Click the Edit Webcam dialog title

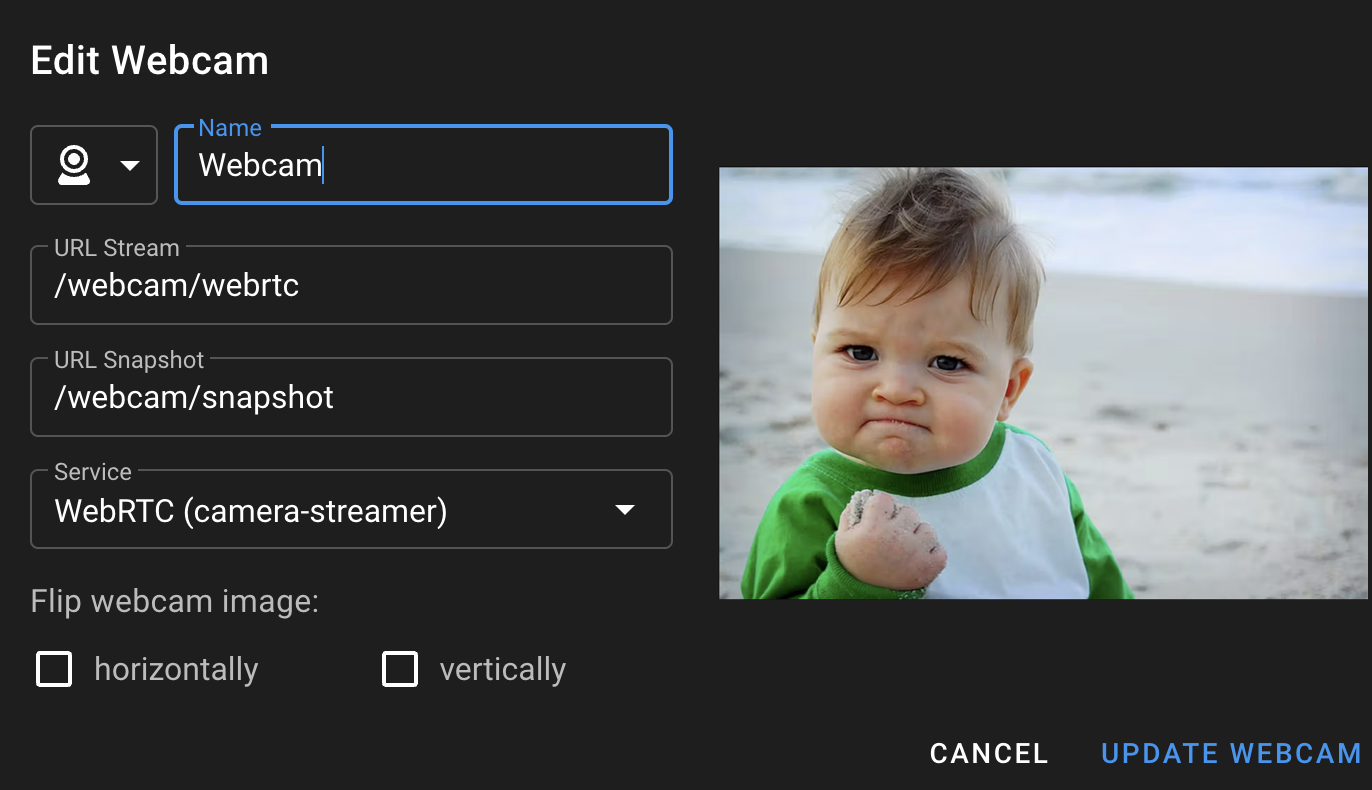tap(150, 61)
